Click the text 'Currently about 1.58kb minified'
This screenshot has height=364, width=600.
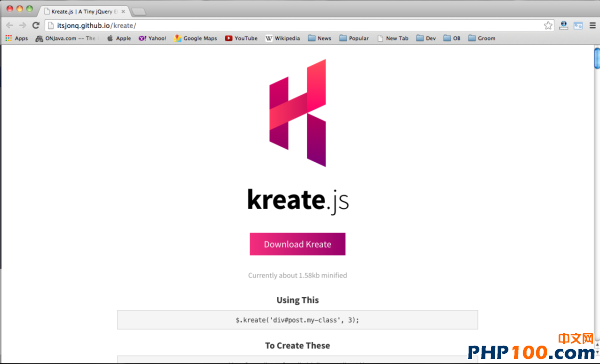tap(298, 275)
